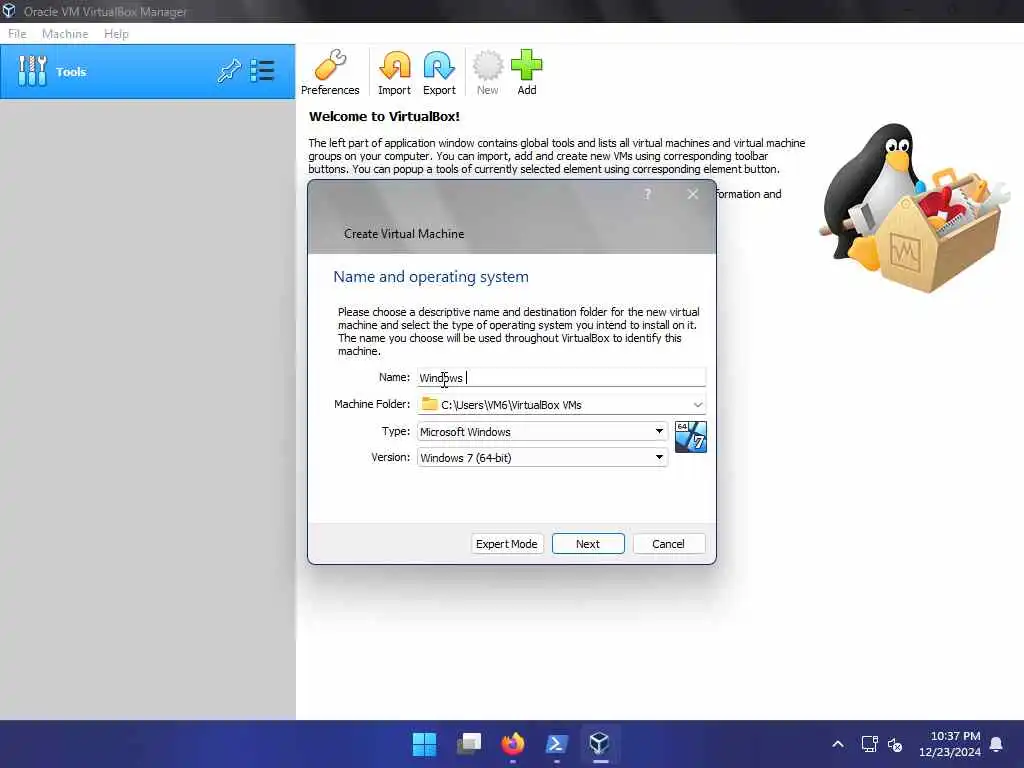This screenshot has height=768, width=1024.
Task: Click the 'Name and operating system' heading
Action: tap(431, 277)
